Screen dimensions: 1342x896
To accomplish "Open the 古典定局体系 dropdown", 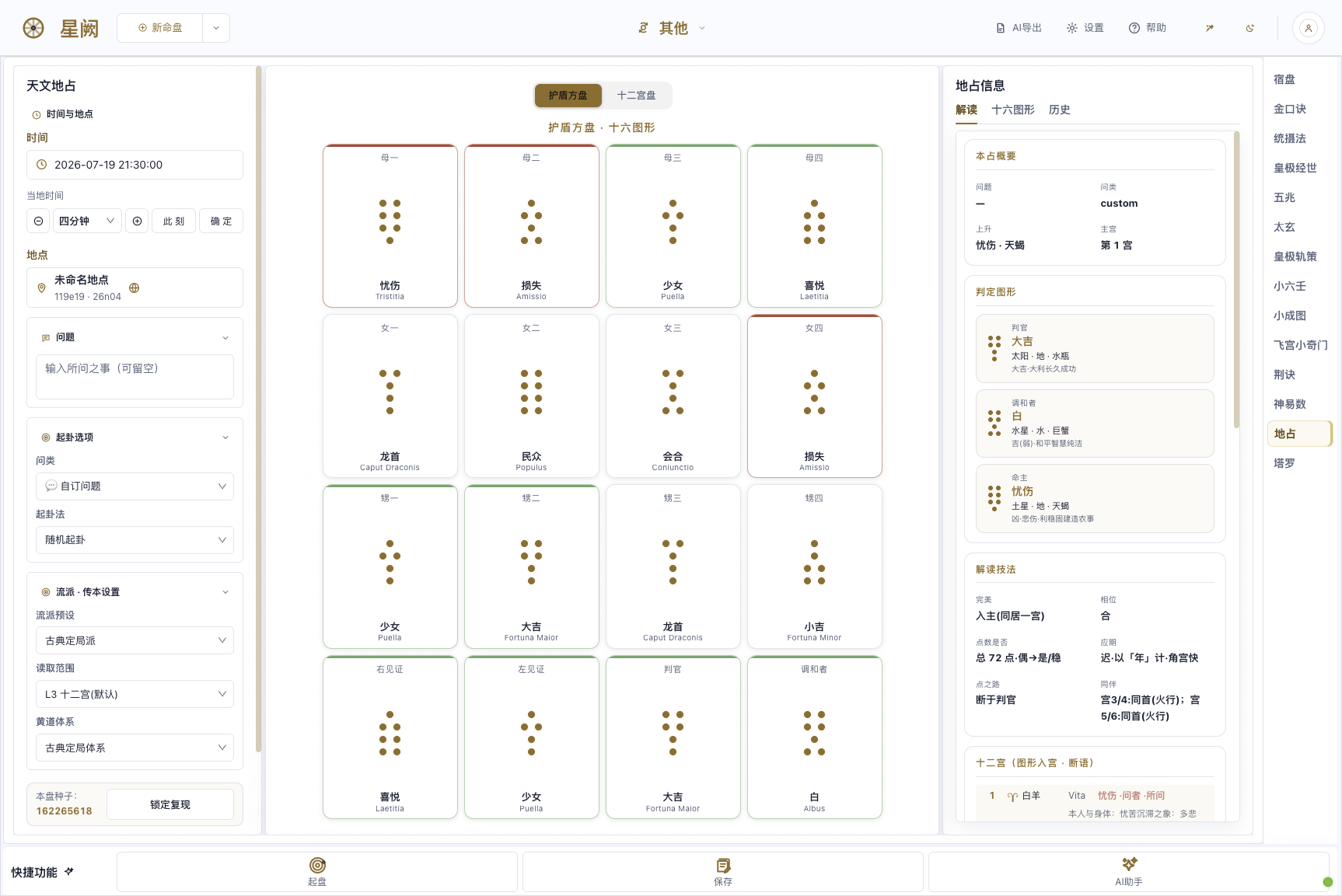I will point(135,748).
